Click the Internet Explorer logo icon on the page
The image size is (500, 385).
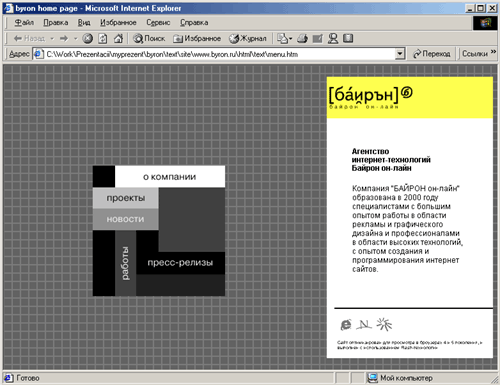[x=346, y=324]
